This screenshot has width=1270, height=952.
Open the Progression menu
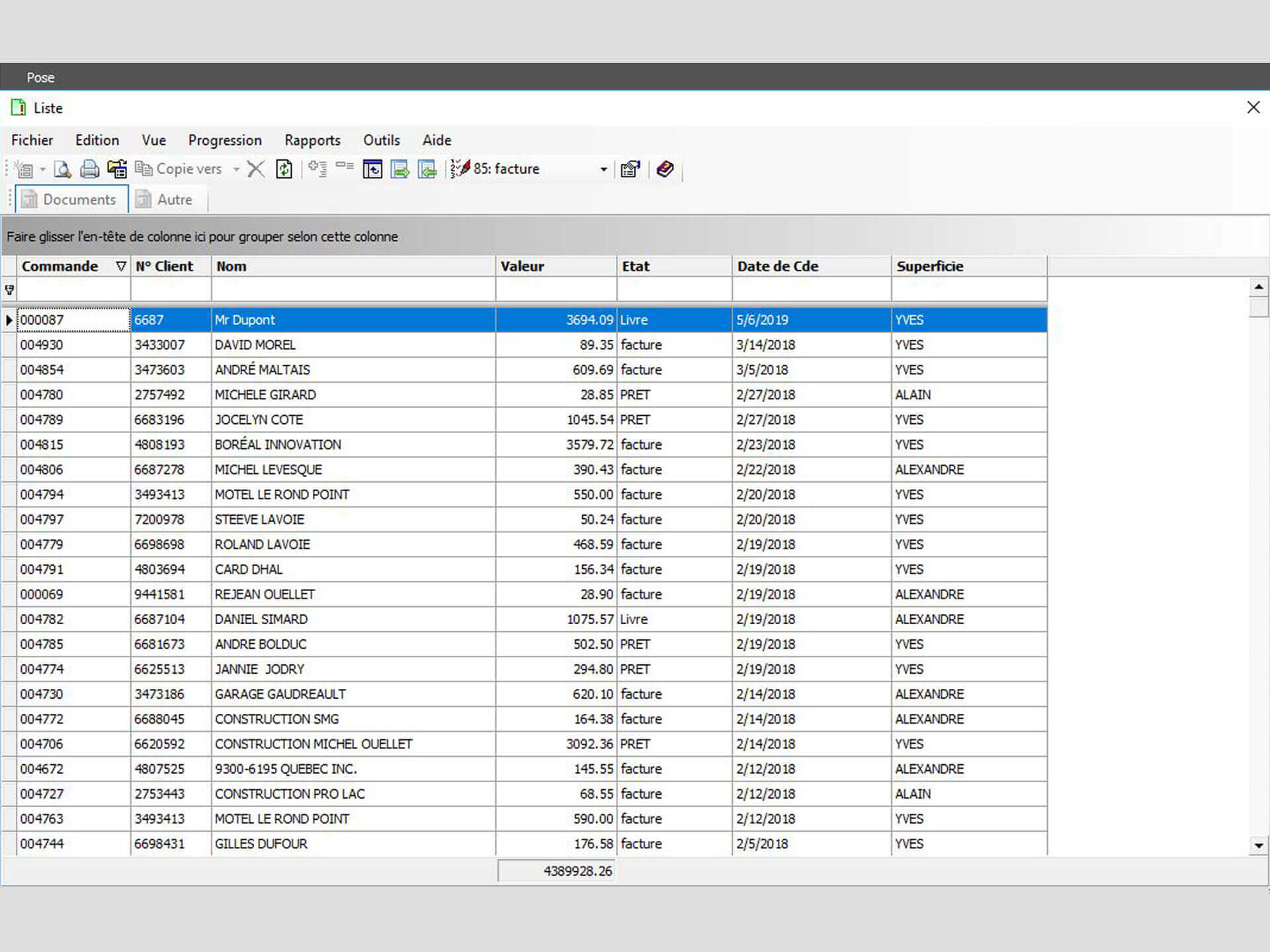pyautogui.click(x=225, y=140)
